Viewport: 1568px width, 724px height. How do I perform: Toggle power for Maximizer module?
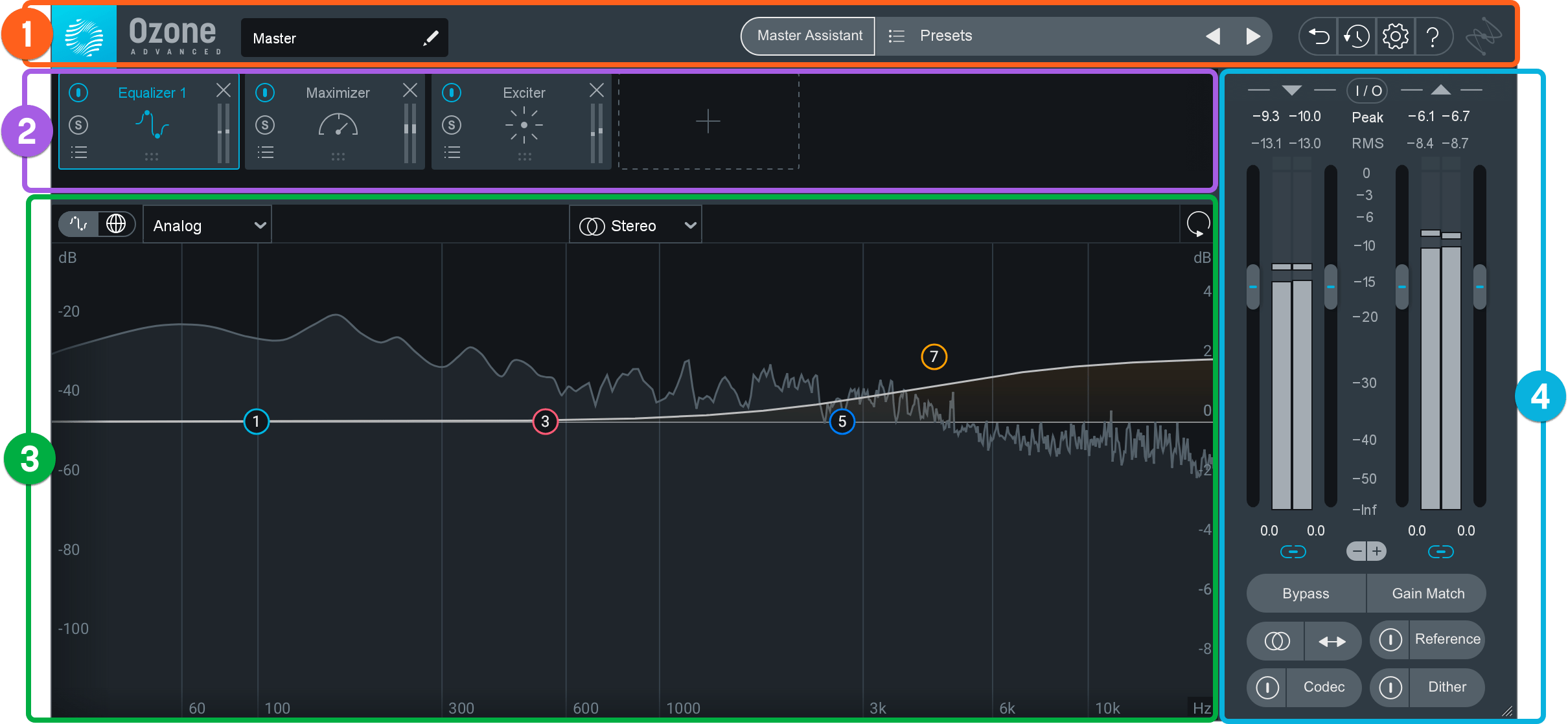[x=265, y=93]
